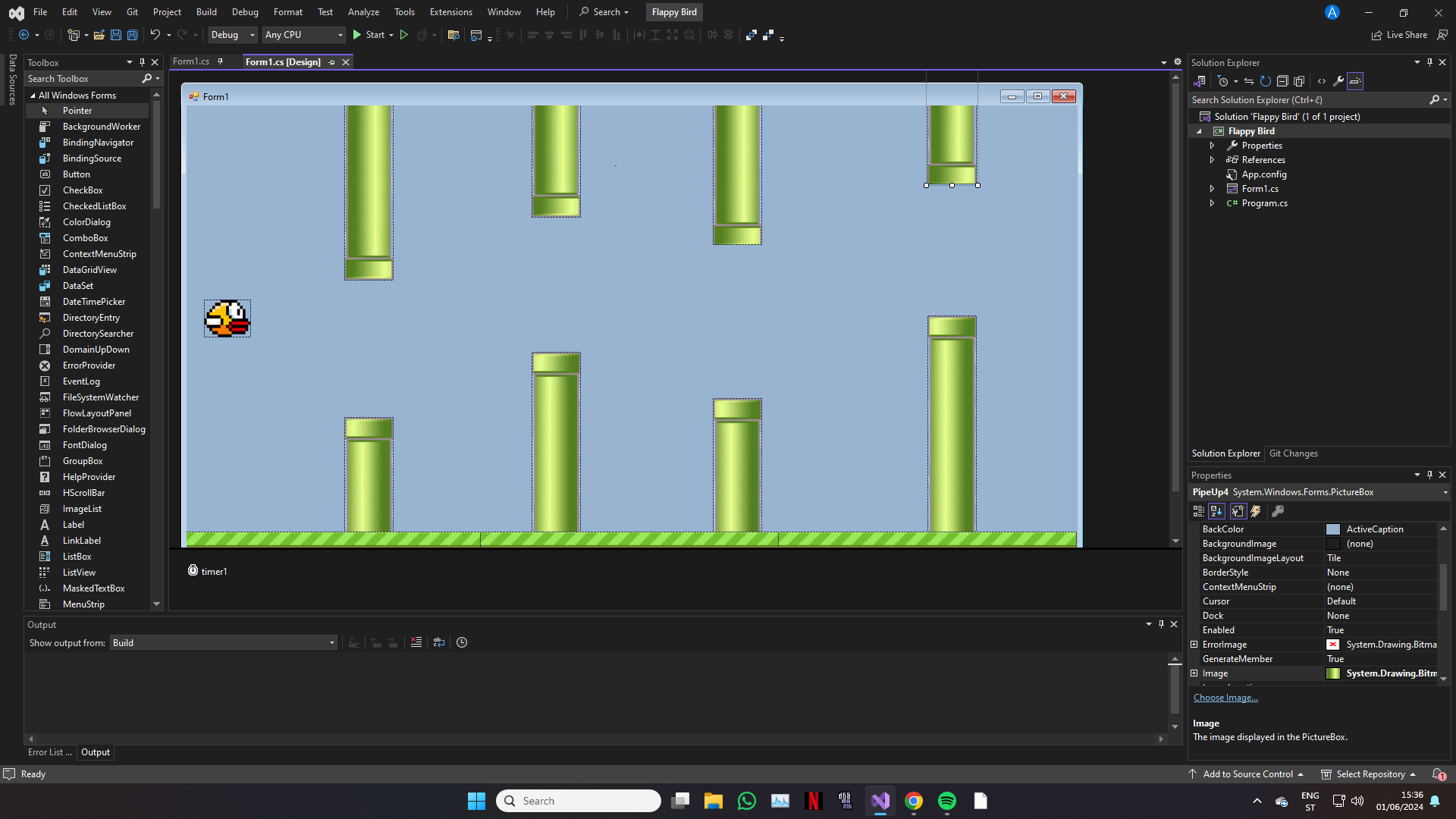Open Show output from Build dropdown

coord(223,643)
